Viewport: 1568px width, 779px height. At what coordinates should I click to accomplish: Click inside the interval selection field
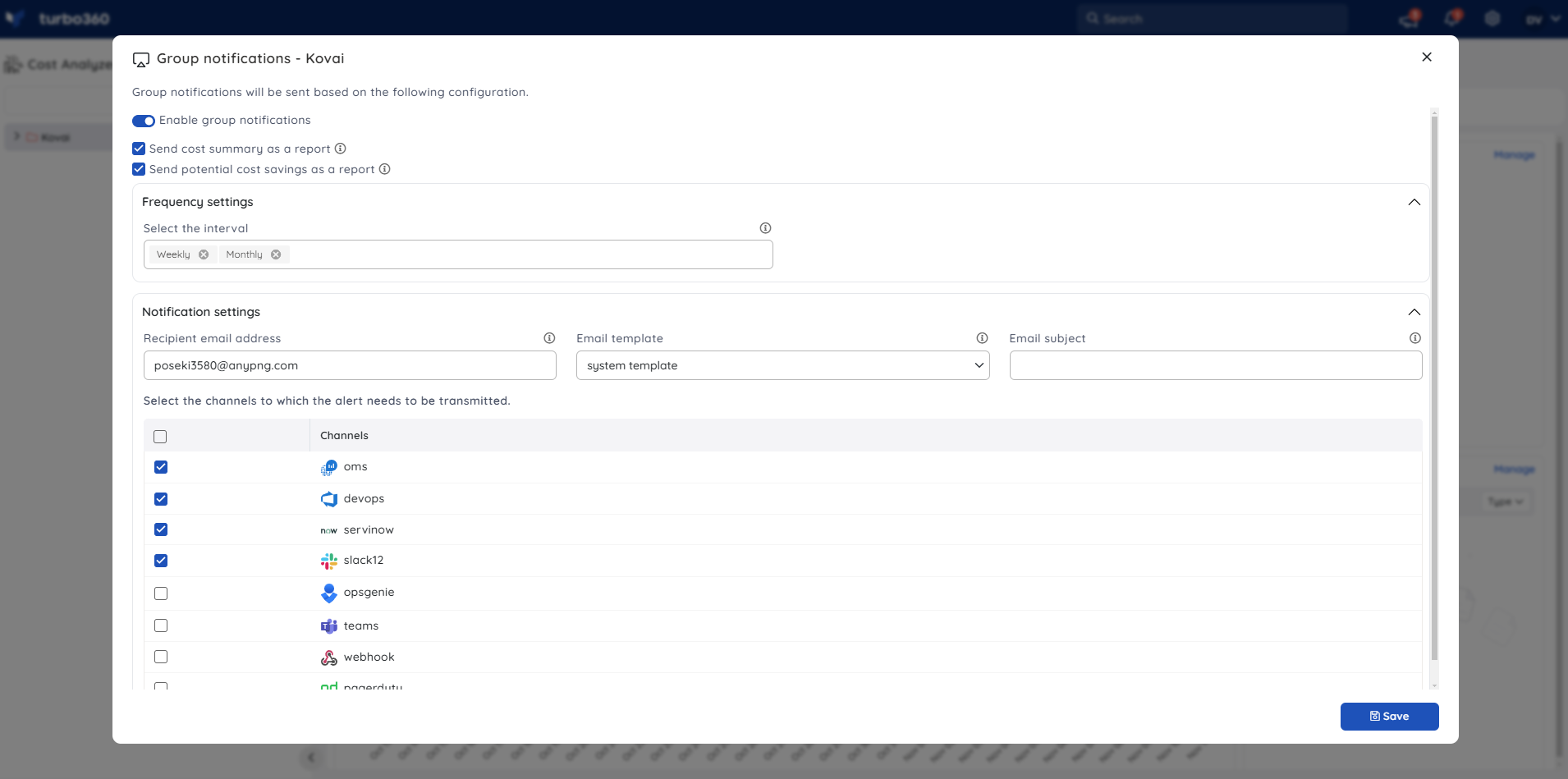[x=458, y=254]
